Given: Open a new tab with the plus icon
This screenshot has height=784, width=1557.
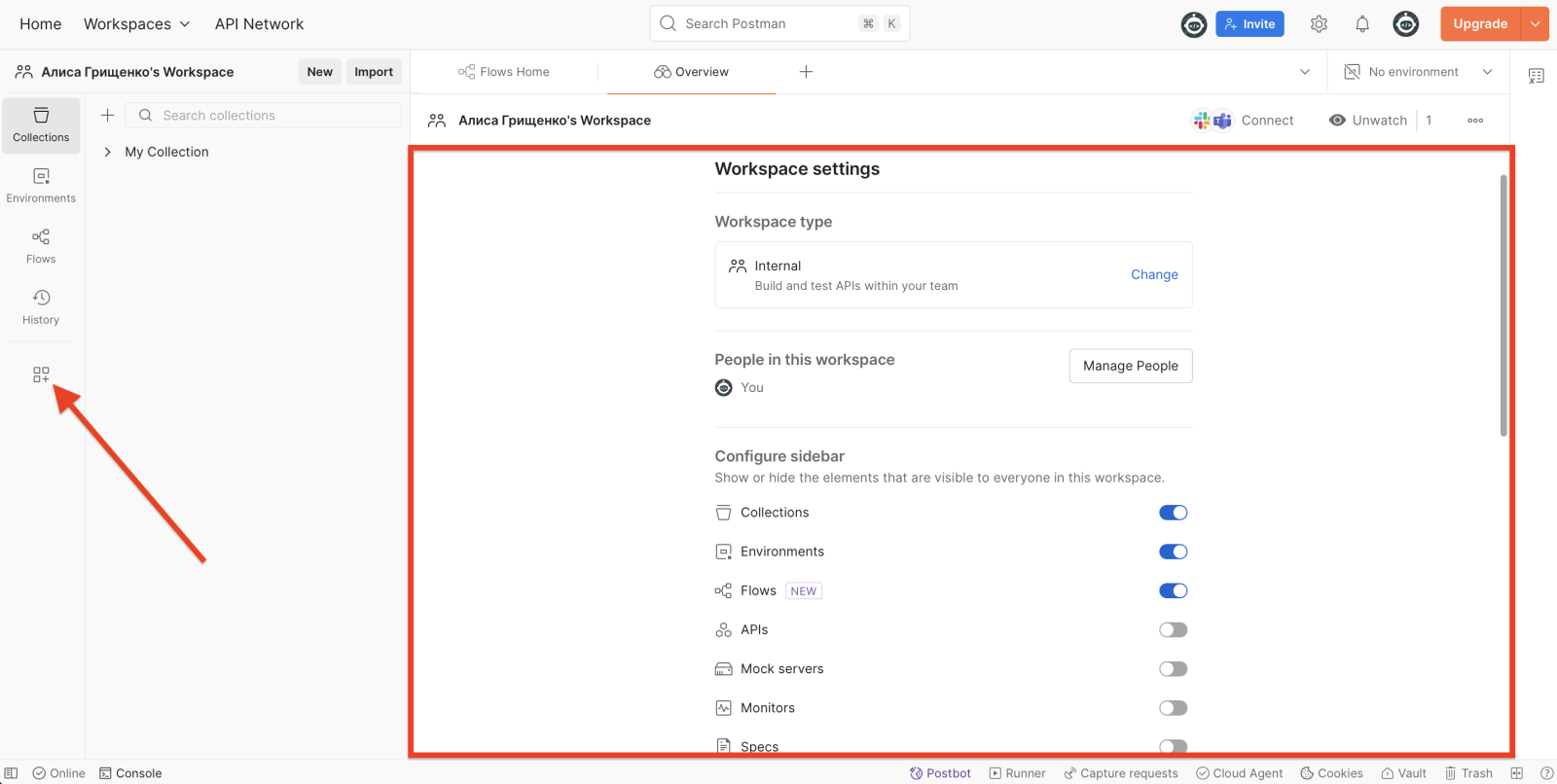Looking at the screenshot, I should [x=806, y=72].
